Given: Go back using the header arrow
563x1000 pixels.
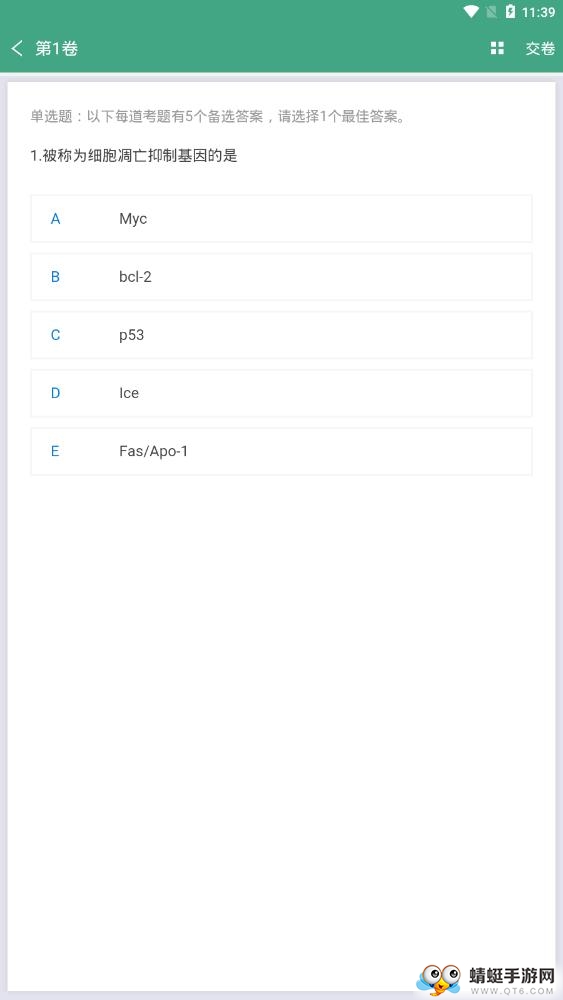Looking at the screenshot, I should pyautogui.click(x=17, y=48).
